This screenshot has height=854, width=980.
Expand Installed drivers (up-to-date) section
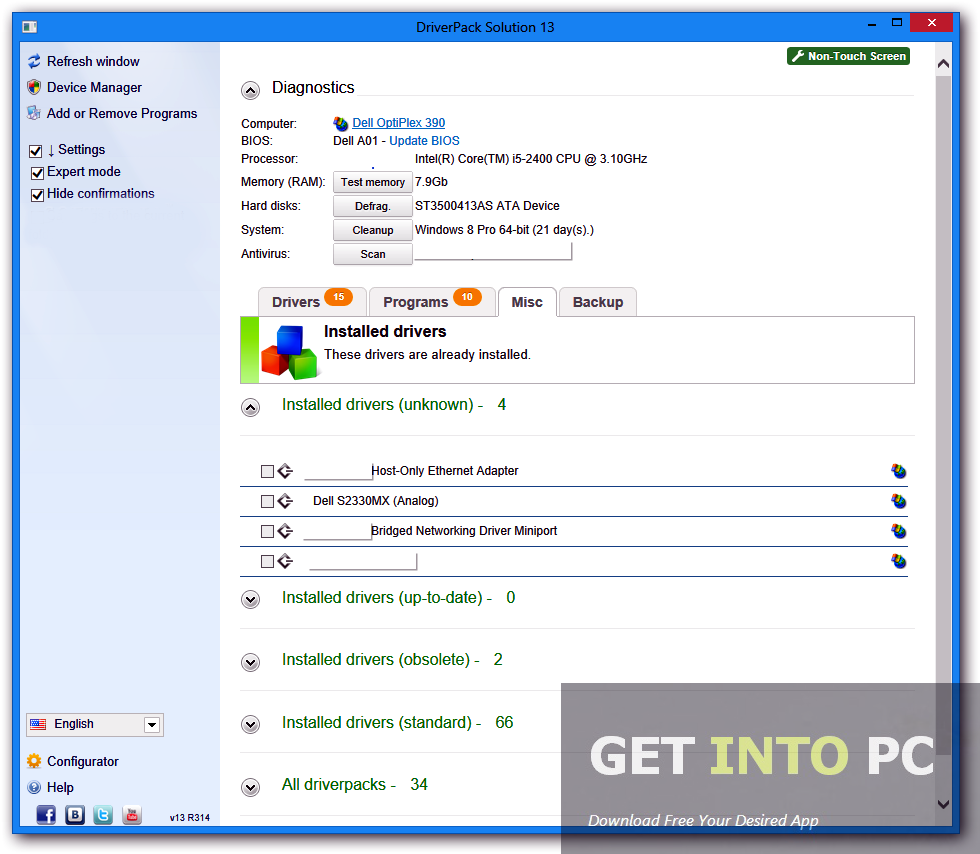[x=251, y=599]
